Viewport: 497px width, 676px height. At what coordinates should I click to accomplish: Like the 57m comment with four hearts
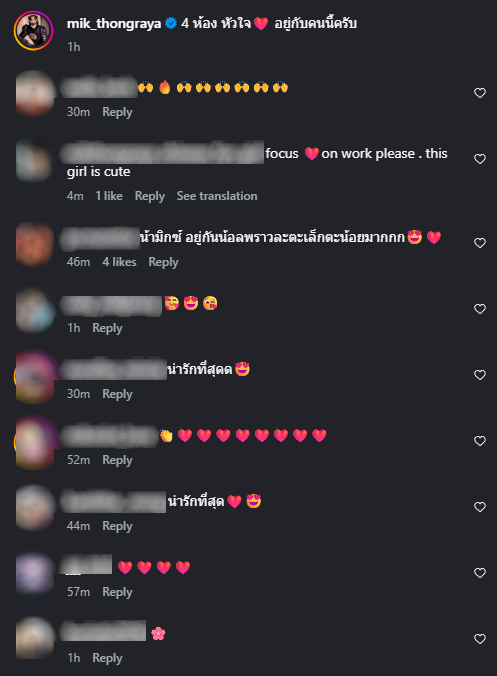480,573
